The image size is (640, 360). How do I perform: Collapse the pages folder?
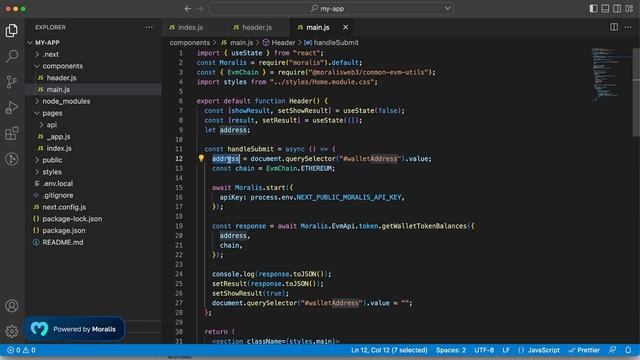point(52,113)
